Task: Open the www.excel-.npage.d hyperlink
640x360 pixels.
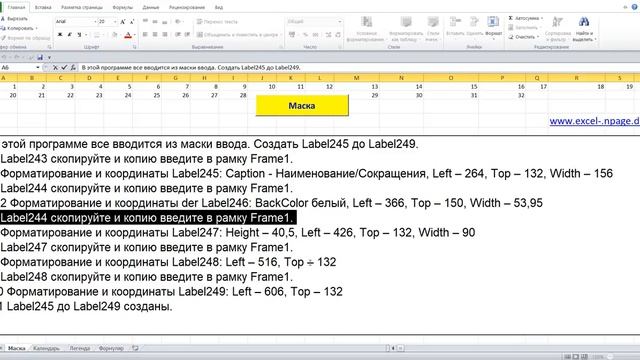Action: (594, 121)
